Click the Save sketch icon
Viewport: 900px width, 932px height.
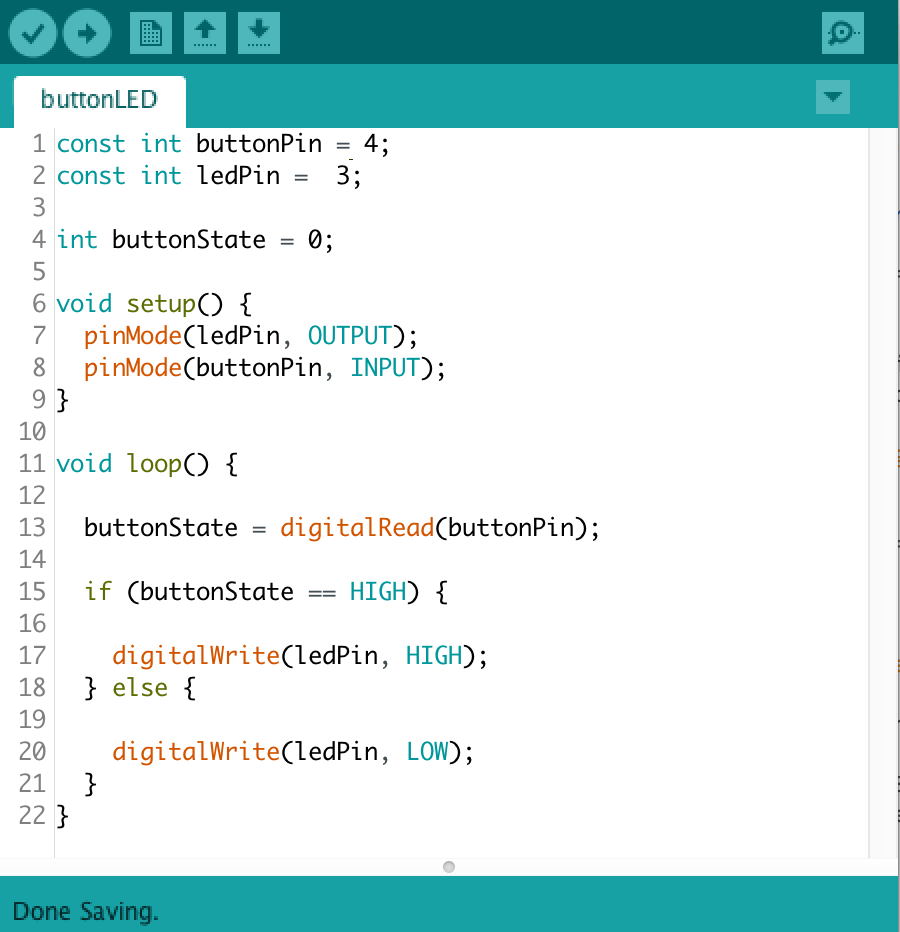258,32
